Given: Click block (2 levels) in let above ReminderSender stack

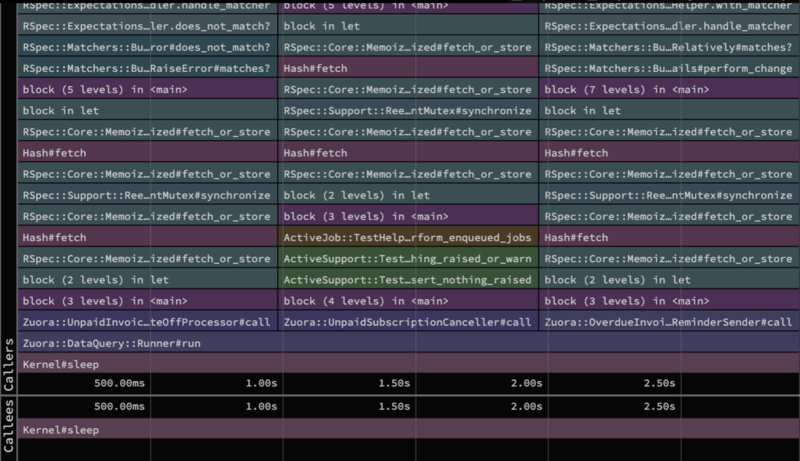Looking at the screenshot, I should click(669, 279).
